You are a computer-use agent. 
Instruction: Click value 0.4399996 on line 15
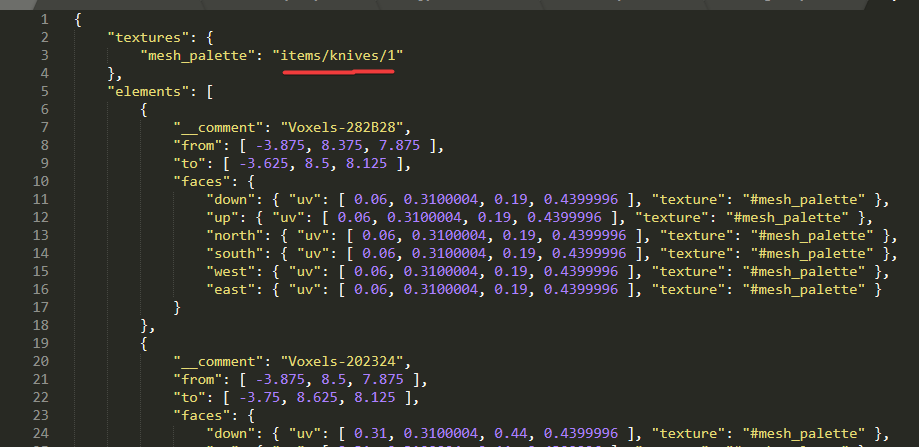pos(580,272)
